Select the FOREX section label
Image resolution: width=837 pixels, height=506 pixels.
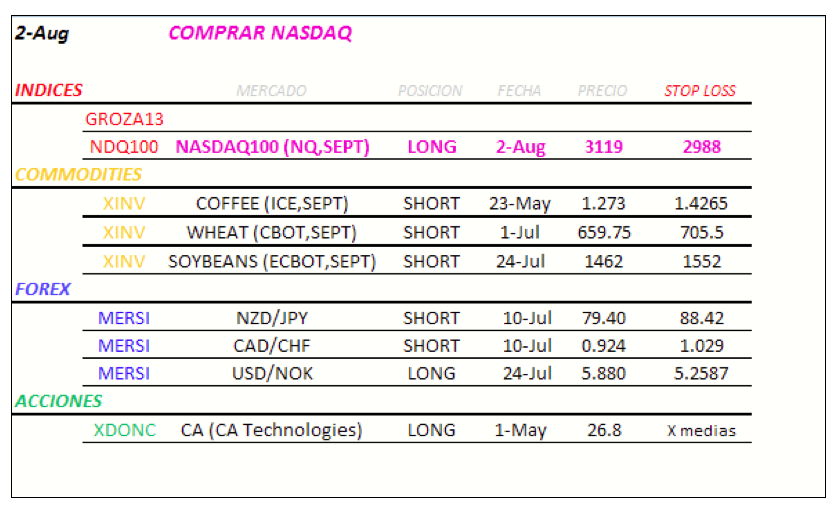[43, 289]
